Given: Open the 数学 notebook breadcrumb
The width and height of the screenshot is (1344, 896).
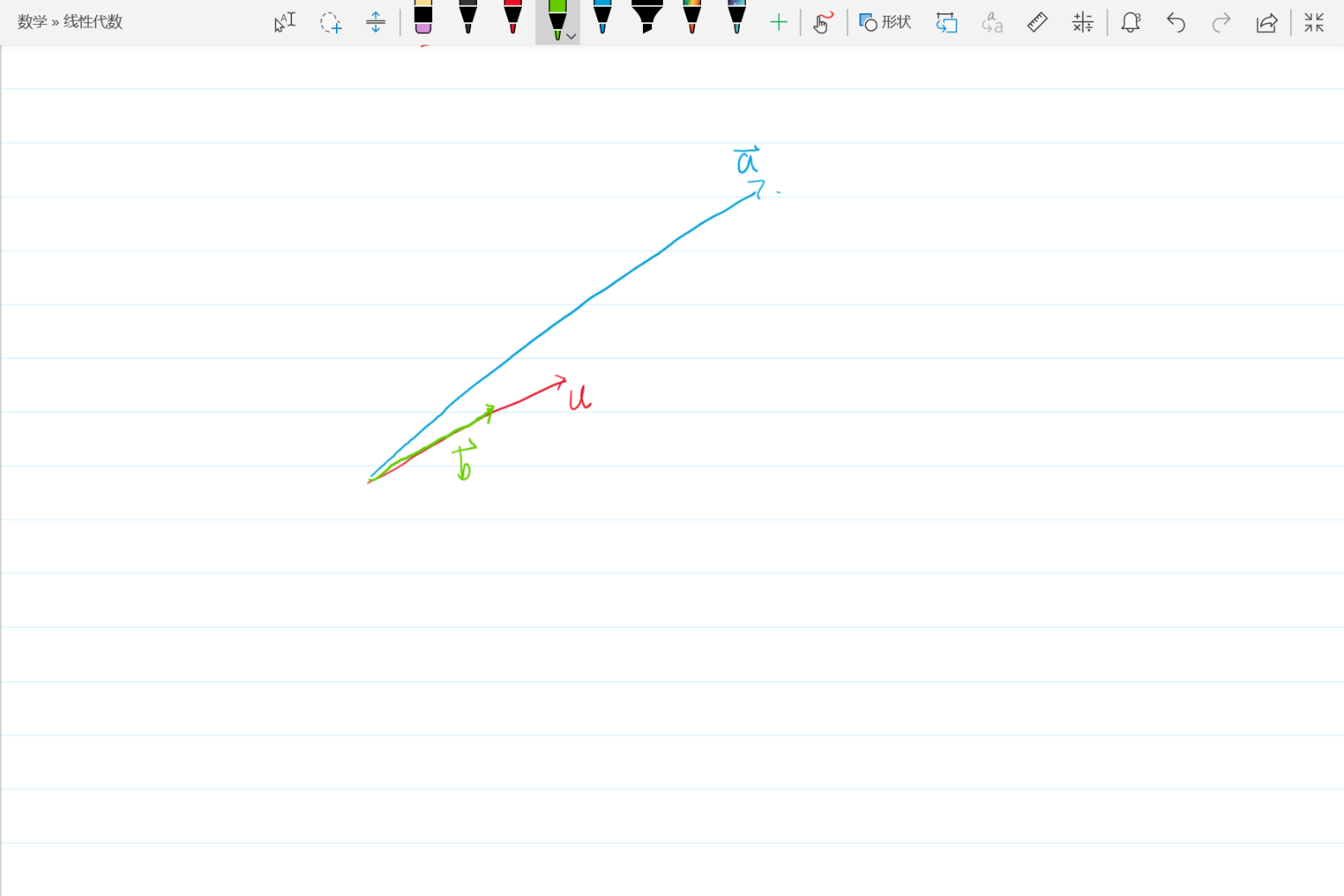Looking at the screenshot, I should pyautogui.click(x=32, y=22).
